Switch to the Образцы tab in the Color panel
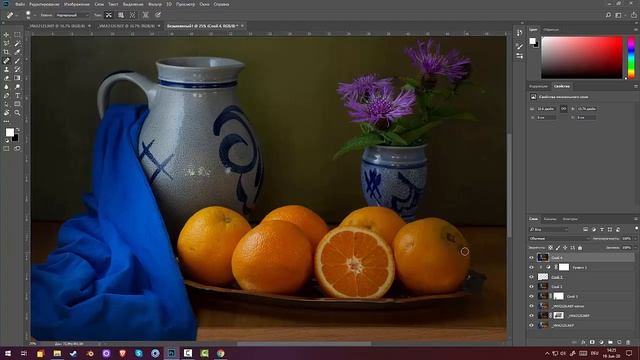Viewport: 640px width, 360px height. 551,30
